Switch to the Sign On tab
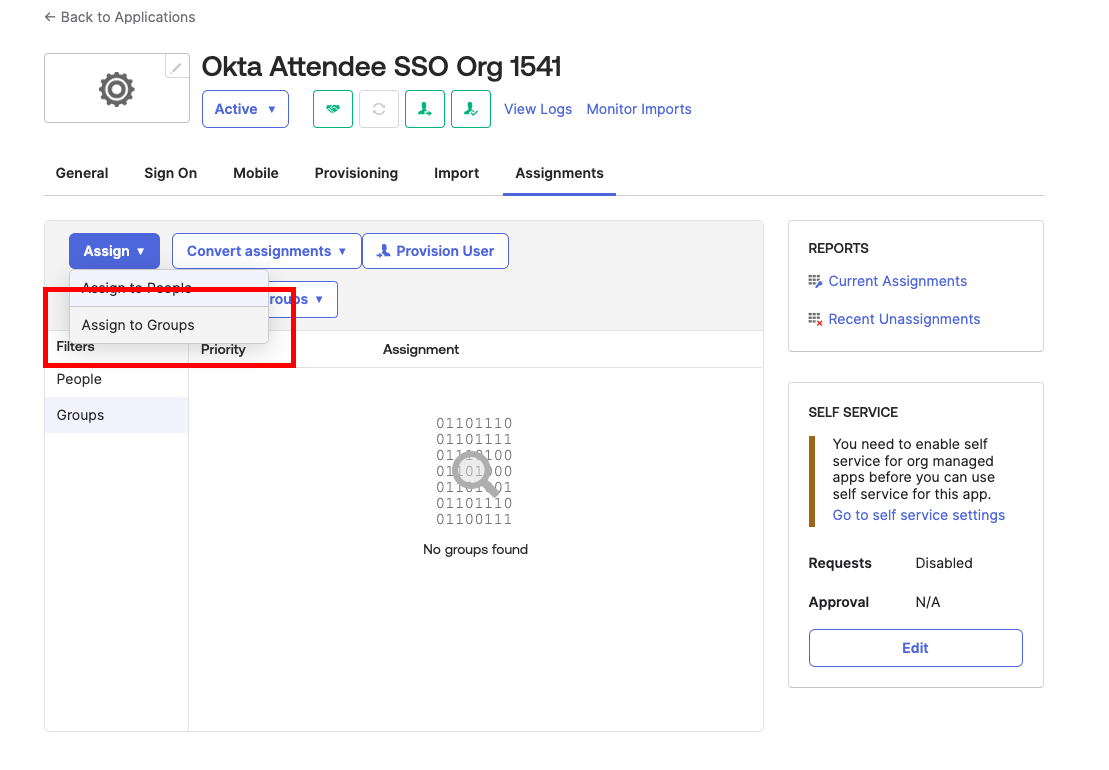This screenshot has width=1109, height=770. point(170,173)
